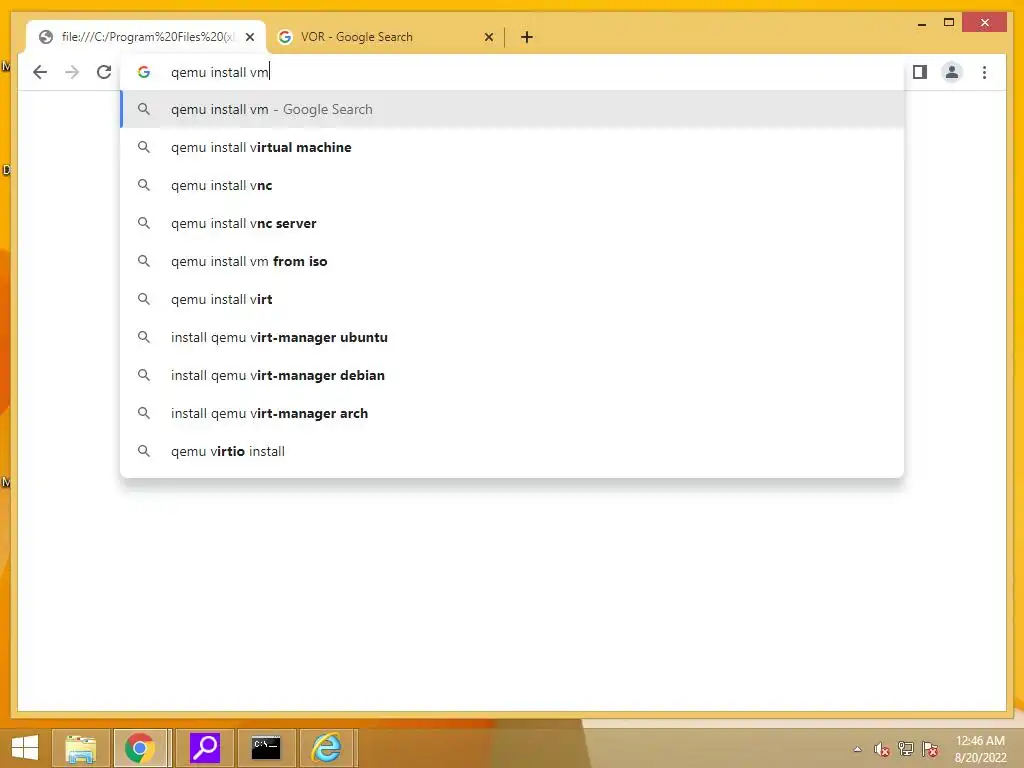Close the VOR - Google Search tab
Viewport: 1024px width, 768px height.
click(x=488, y=37)
